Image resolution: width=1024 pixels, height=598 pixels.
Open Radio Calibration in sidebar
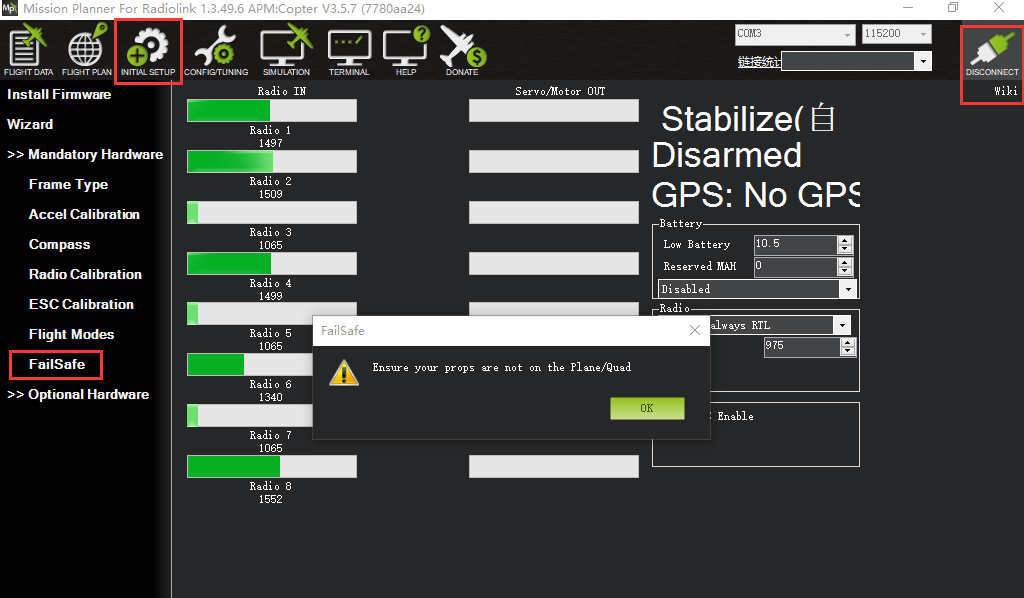(85, 274)
